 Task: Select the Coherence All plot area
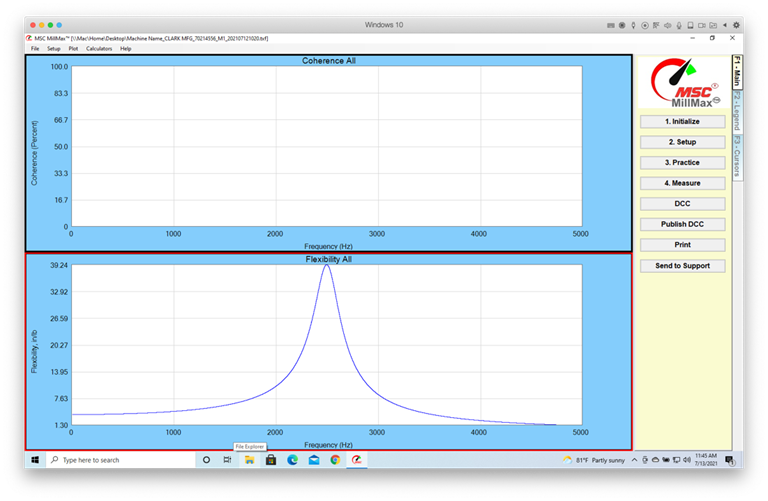(327, 146)
